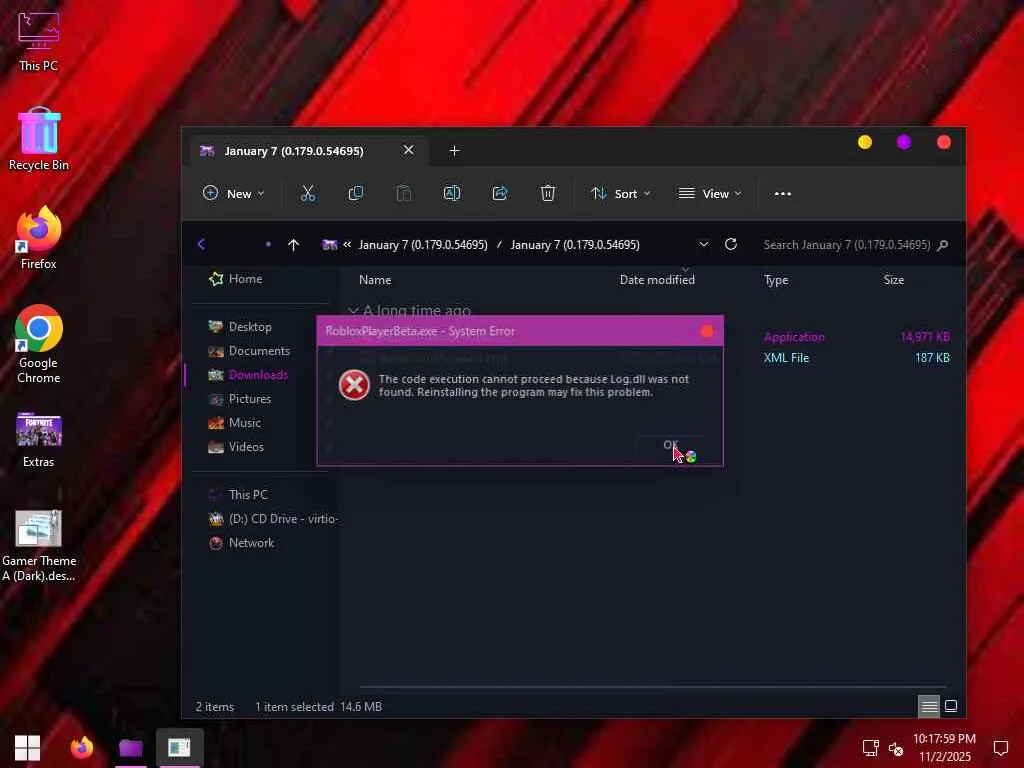Sort by Date modified column header
The image size is (1024, 768).
click(x=657, y=280)
